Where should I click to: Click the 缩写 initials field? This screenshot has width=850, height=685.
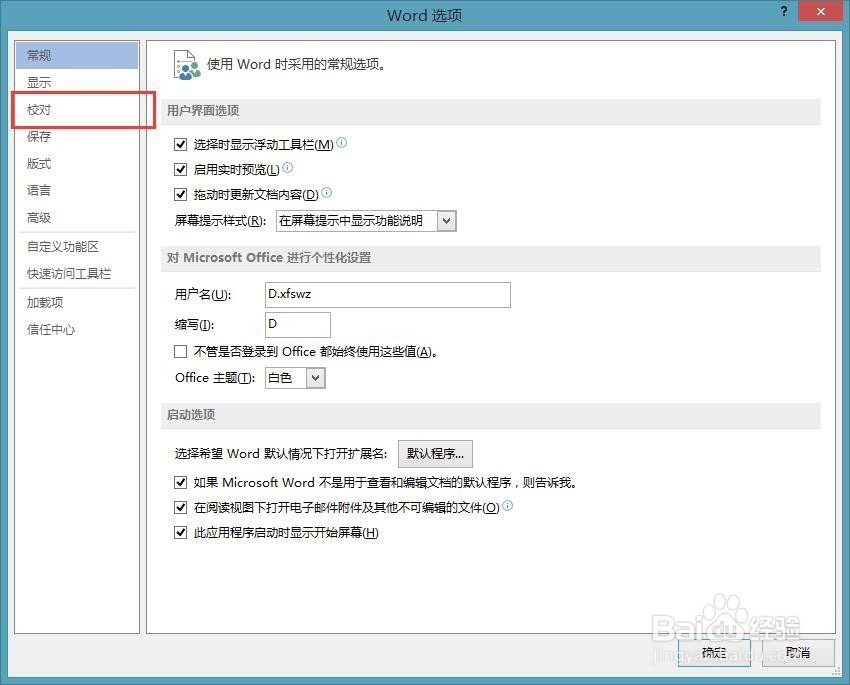coord(298,325)
